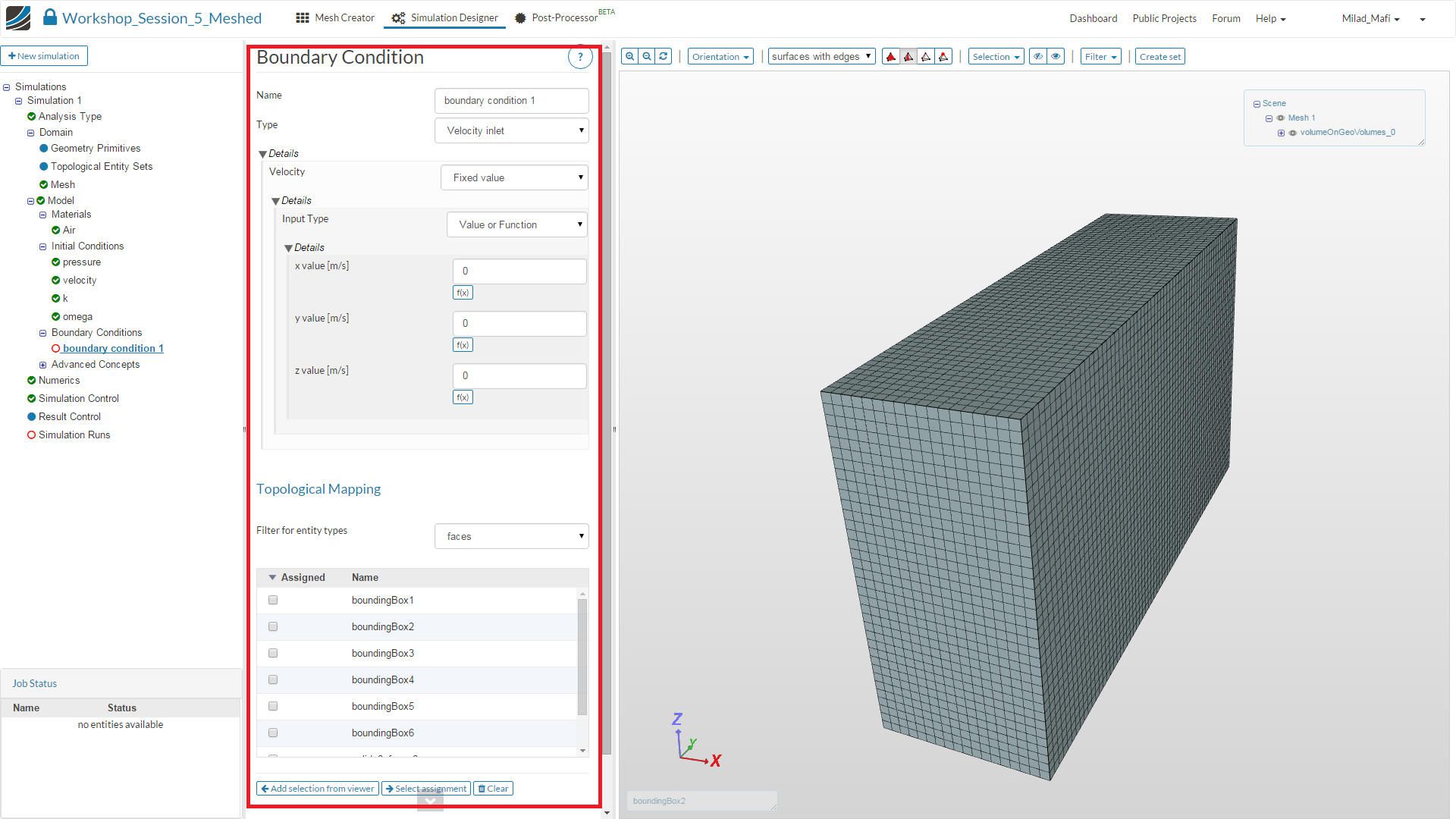Open the Post-Processor tab
Screen dimensions: 1456x819
pos(556,17)
